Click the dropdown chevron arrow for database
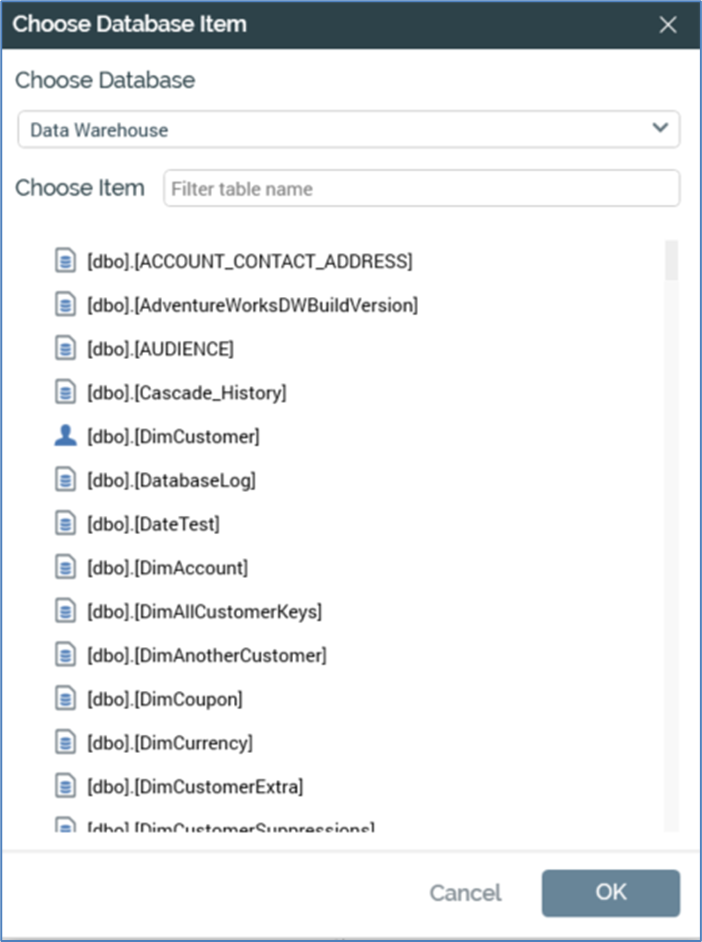This screenshot has width=702, height=942. [659, 128]
